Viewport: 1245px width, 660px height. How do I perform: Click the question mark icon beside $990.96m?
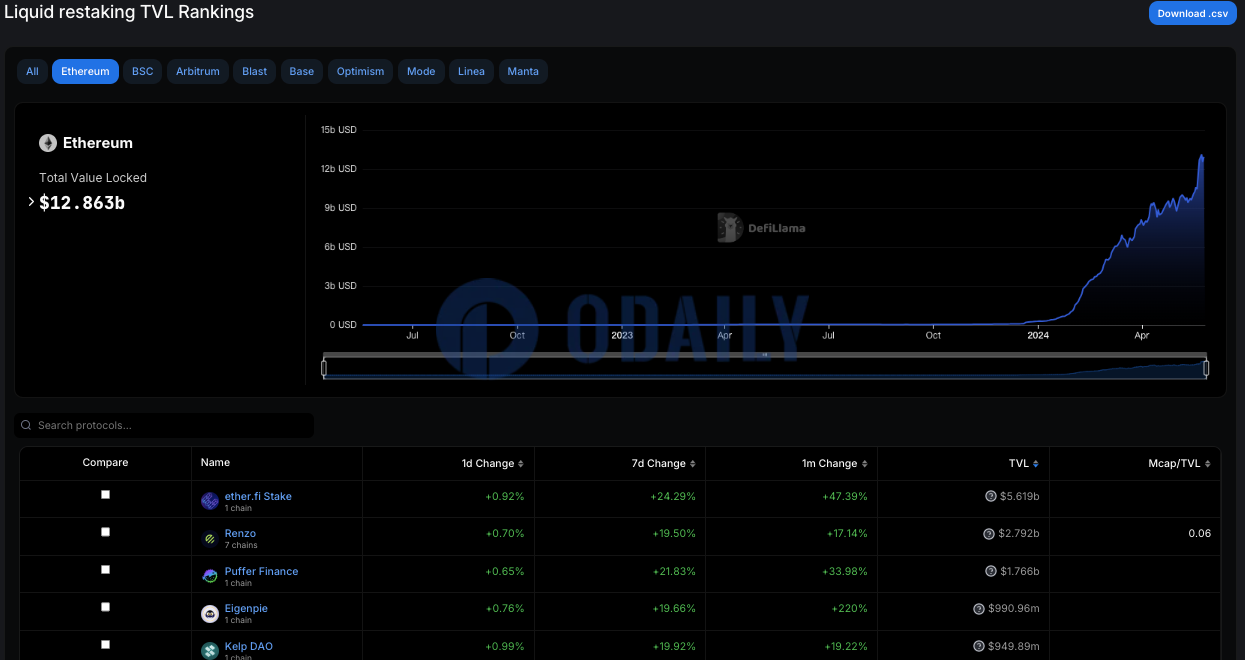pyautogui.click(x=979, y=609)
